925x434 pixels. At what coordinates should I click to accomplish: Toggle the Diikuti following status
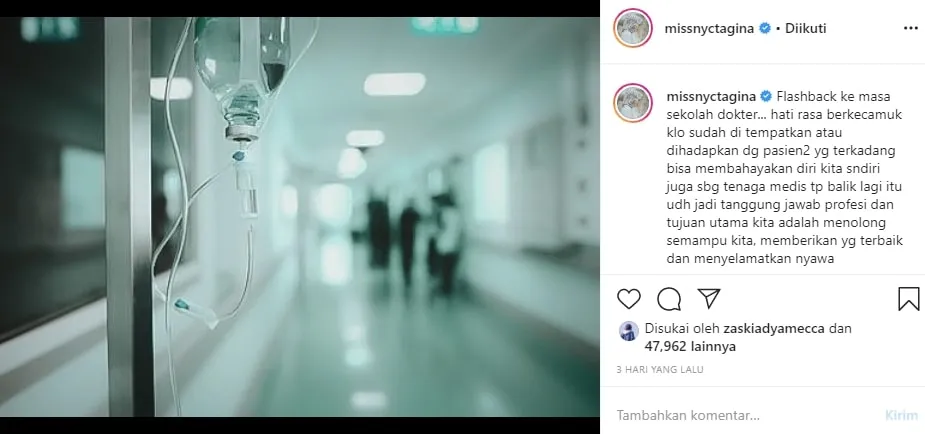pyautogui.click(x=805, y=28)
